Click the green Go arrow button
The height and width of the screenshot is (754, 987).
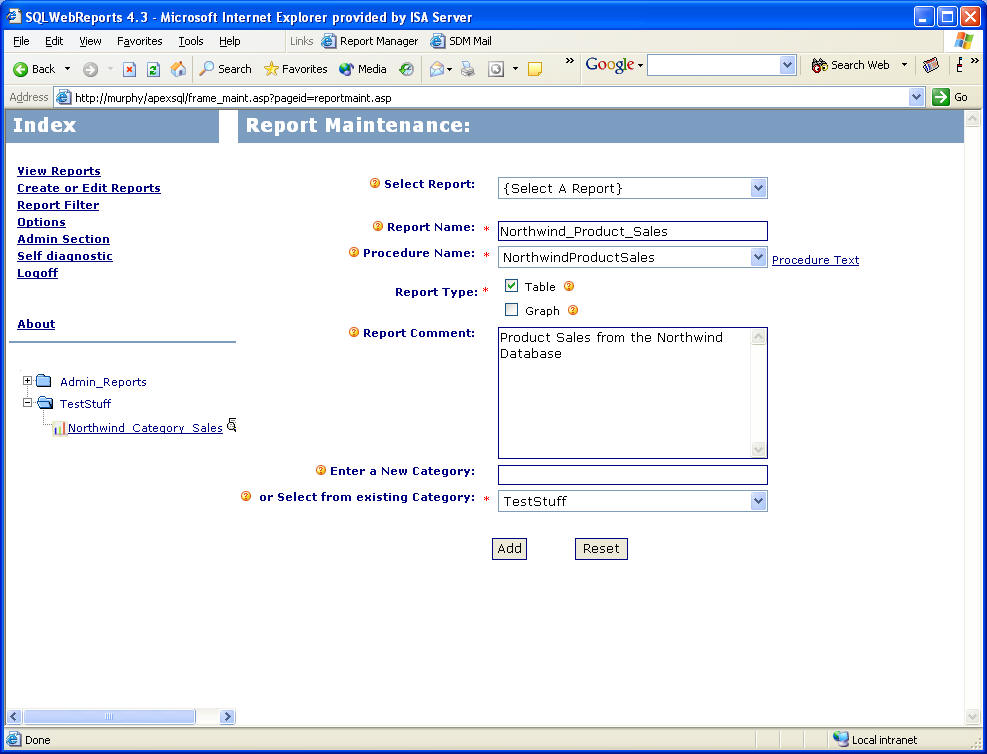click(940, 97)
